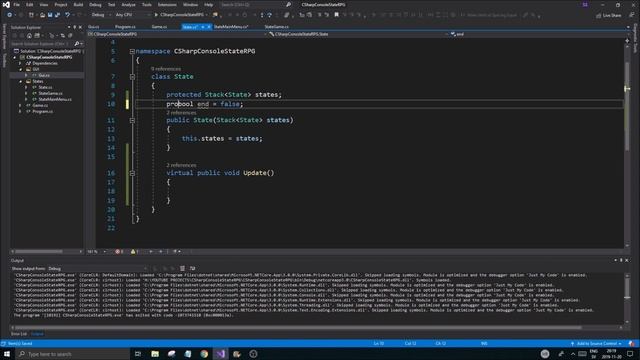Collapse the class State block on line 7

(x=132, y=77)
